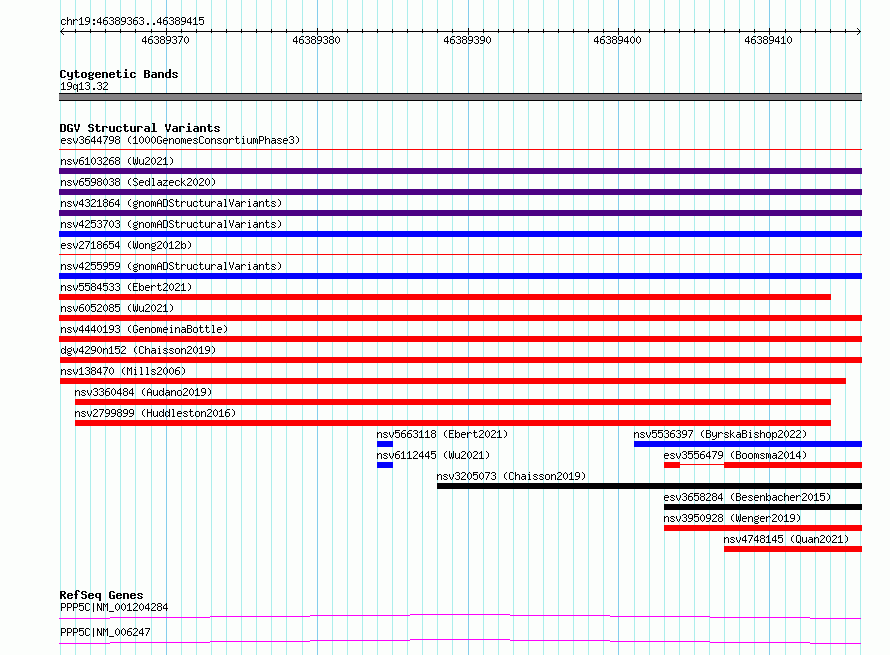Image resolution: width=890 pixels, height=655 pixels.
Task: Select the black nsv3205073 variant bar
Action: (x=649, y=486)
